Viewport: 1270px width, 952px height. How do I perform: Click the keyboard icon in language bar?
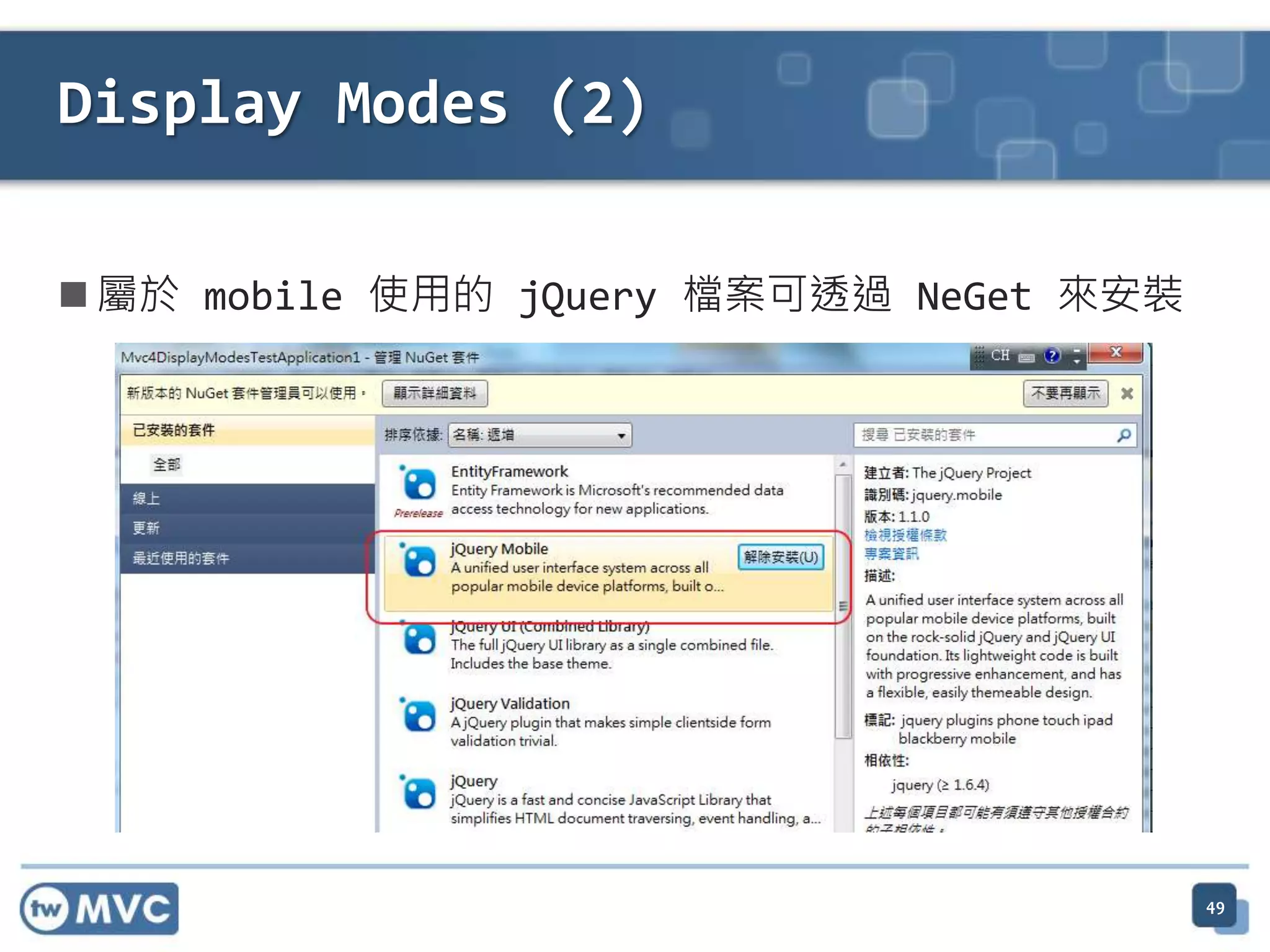click(x=1027, y=357)
